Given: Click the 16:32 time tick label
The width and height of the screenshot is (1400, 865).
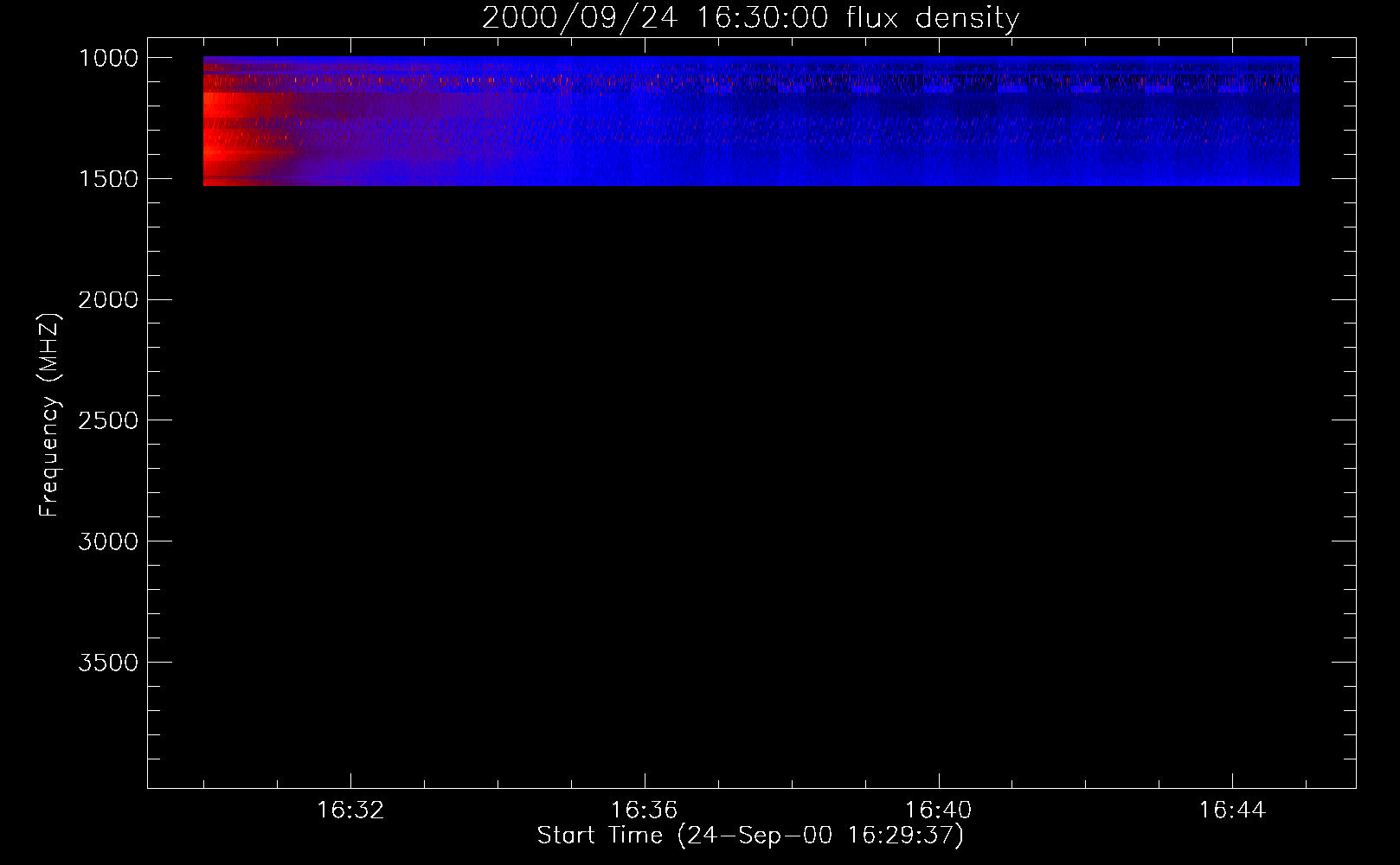Looking at the screenshot, I should click(350, 811).
